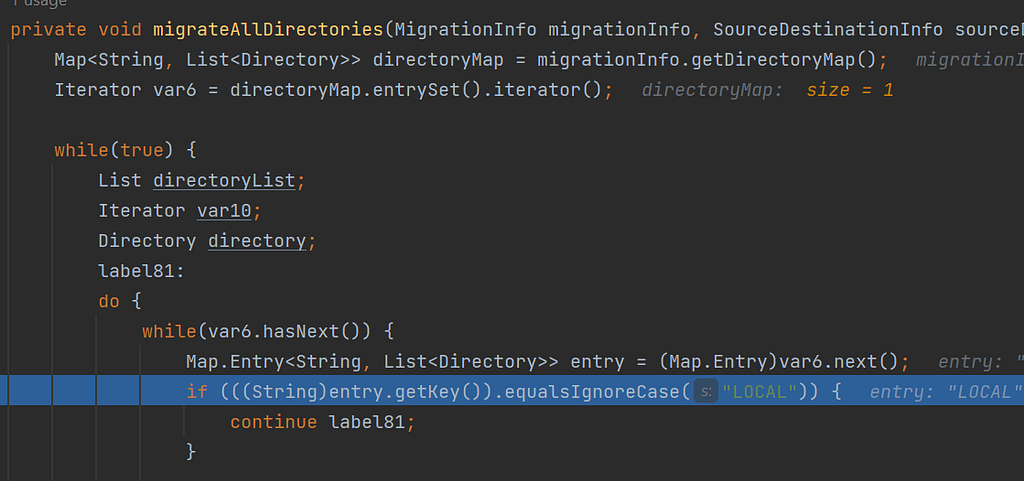Viewport: 1024px width, 481px height.
Task: Select the 'size = 1' inline debug value
Action: click(x=850, y=90)
